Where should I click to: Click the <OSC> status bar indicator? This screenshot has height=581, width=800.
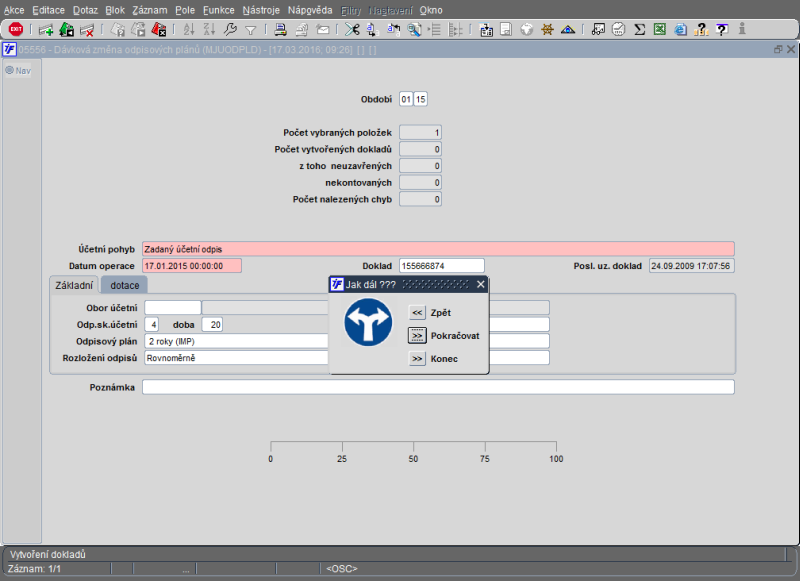[342, 568]
